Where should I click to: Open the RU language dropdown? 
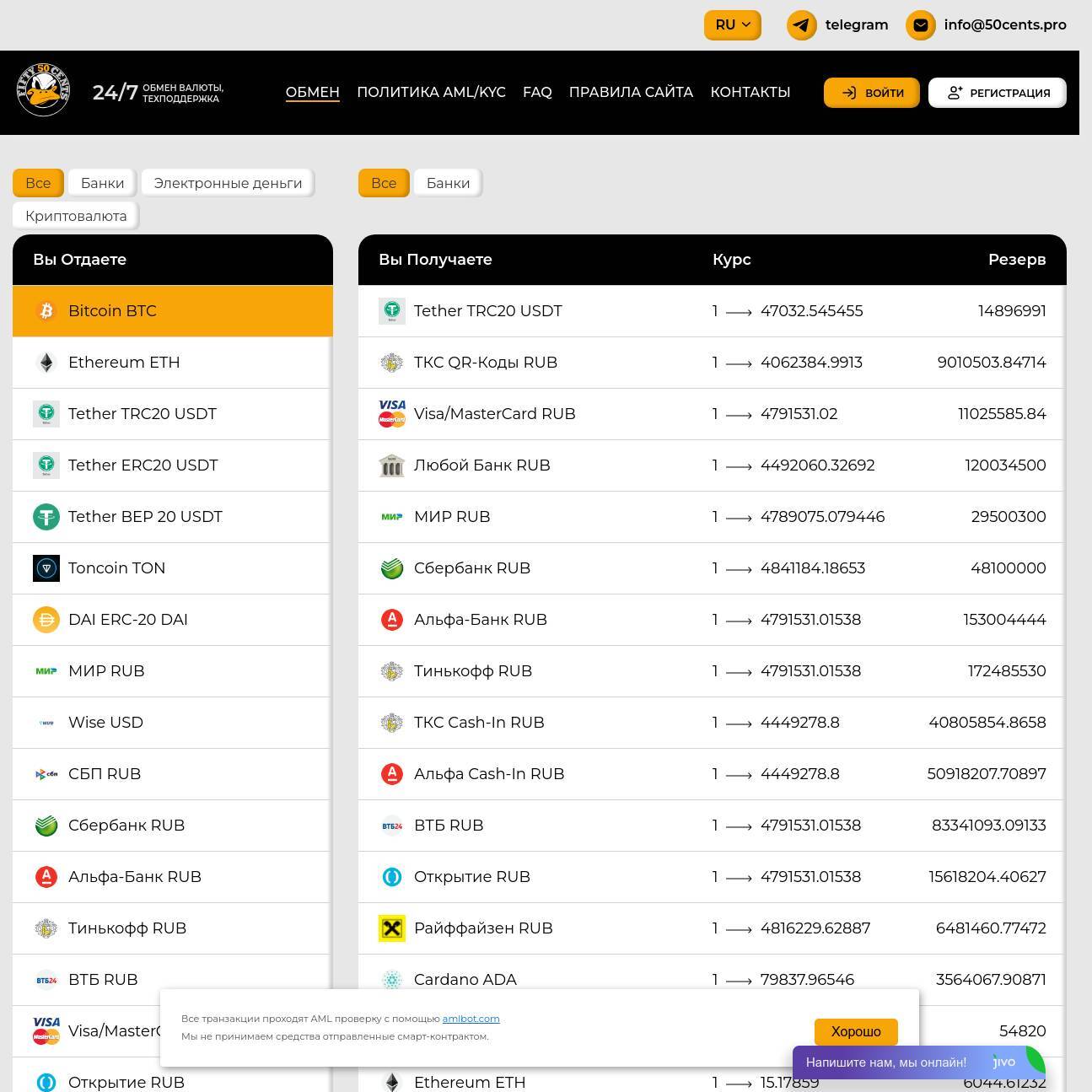732,25
